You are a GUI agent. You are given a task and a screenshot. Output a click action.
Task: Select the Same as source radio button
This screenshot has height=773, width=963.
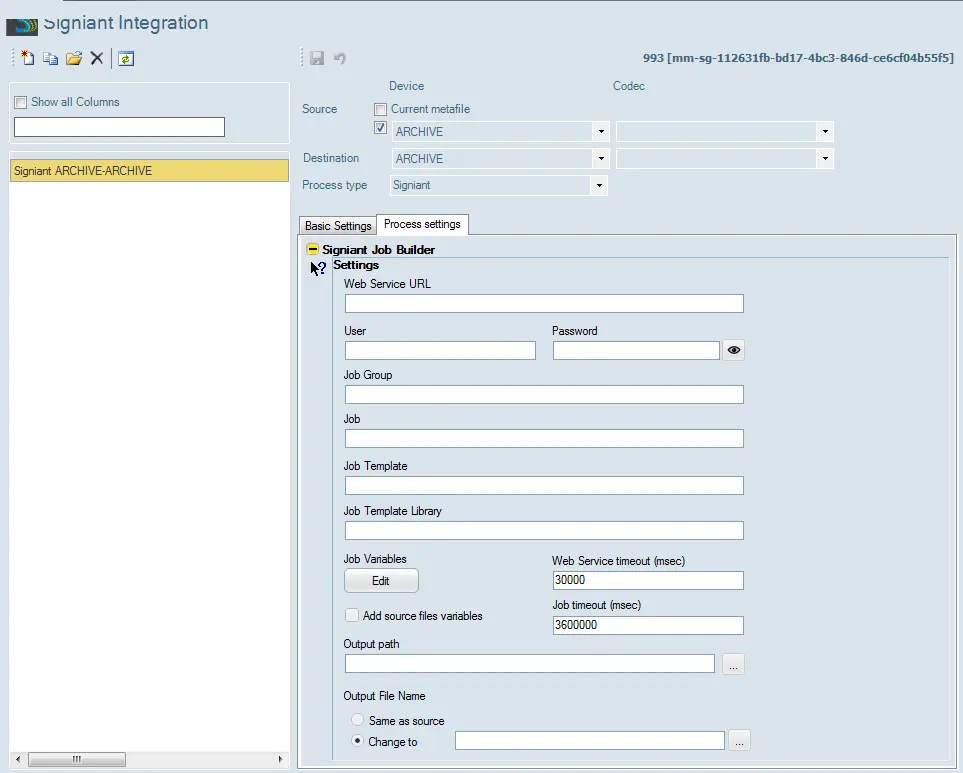tap(358, 720)
